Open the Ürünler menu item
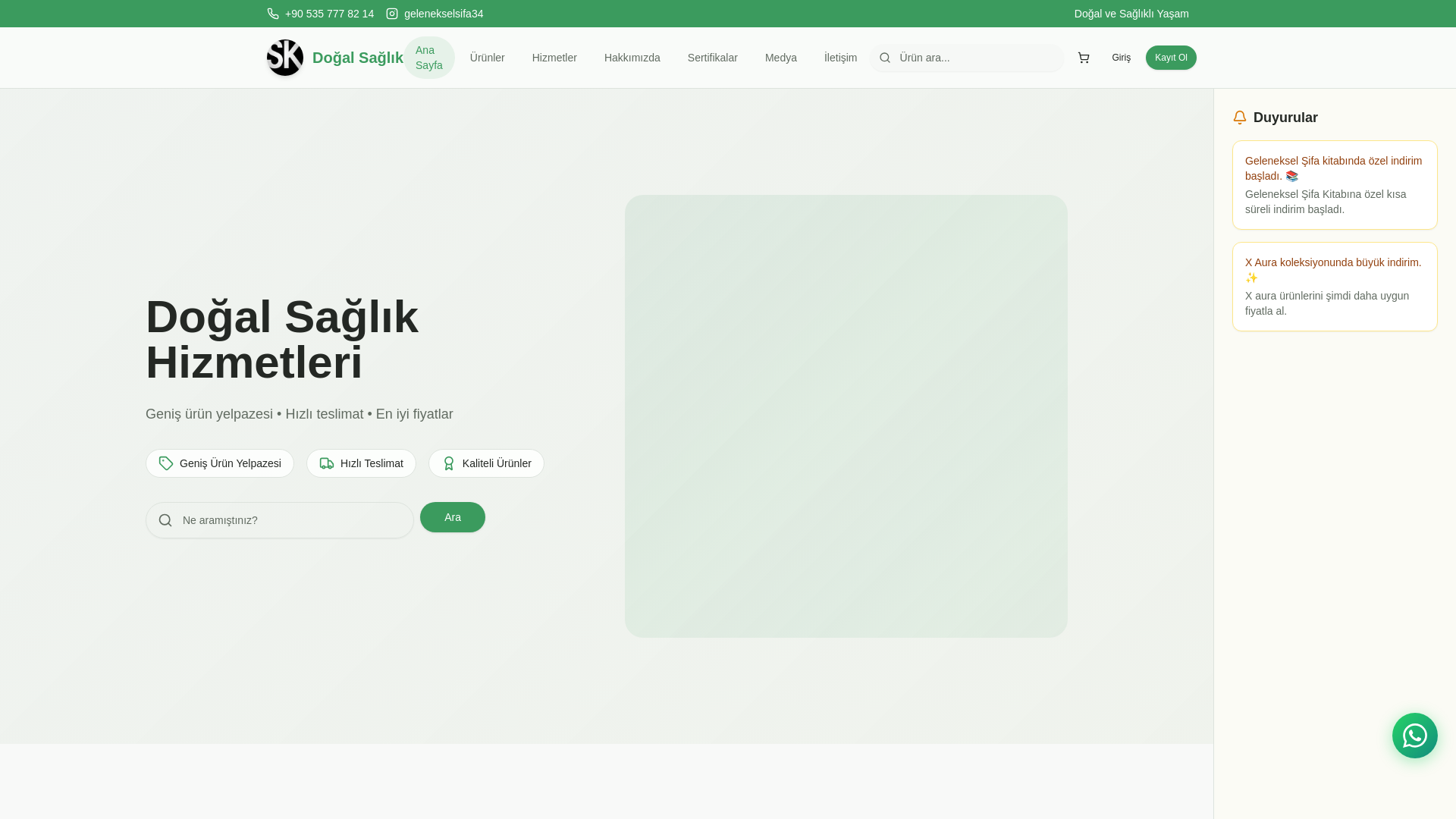The width and height of the screenshot is (1456, 819). pos(488,58)
